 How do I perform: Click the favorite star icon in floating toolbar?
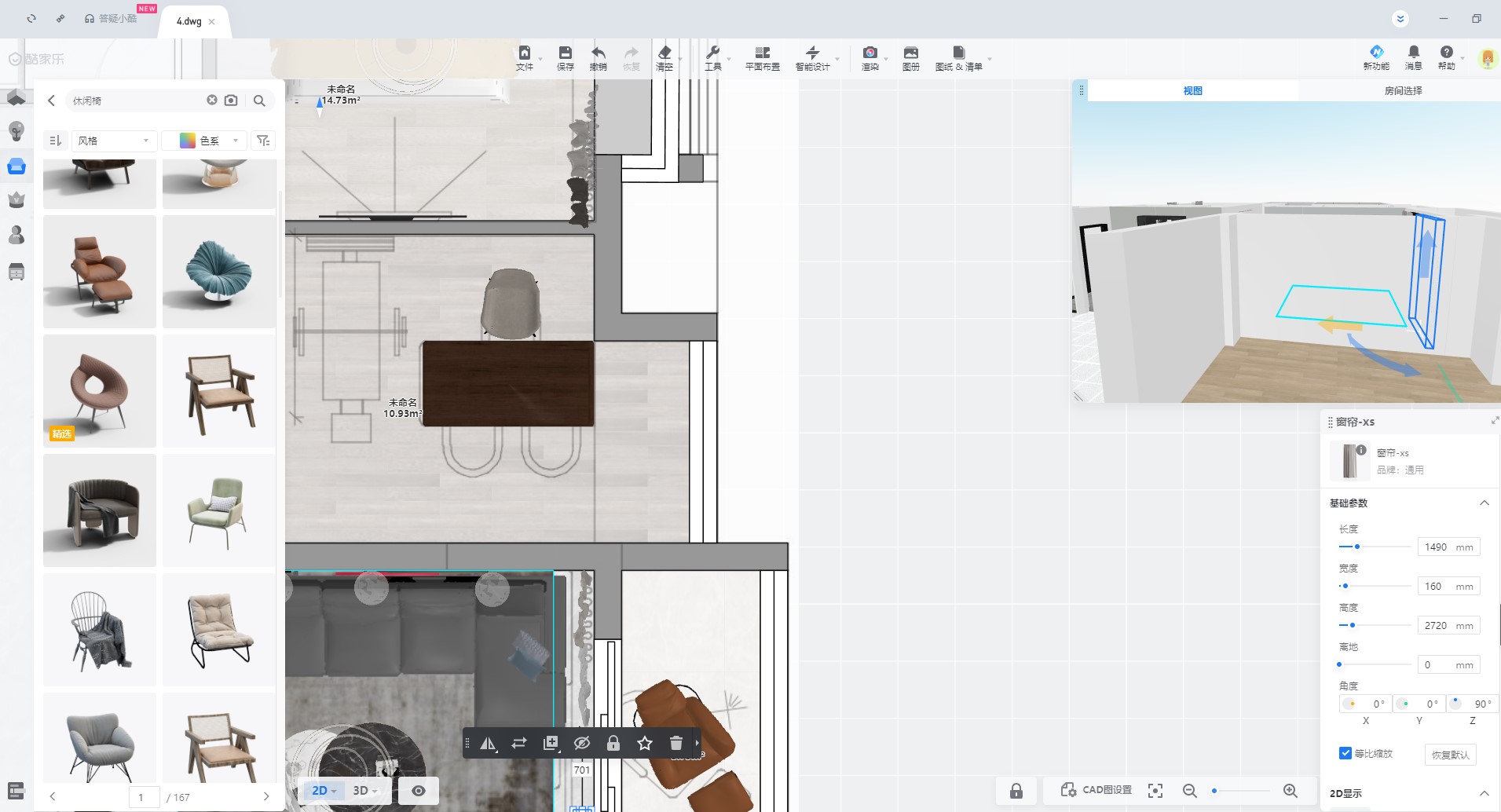tap(644, 743)
